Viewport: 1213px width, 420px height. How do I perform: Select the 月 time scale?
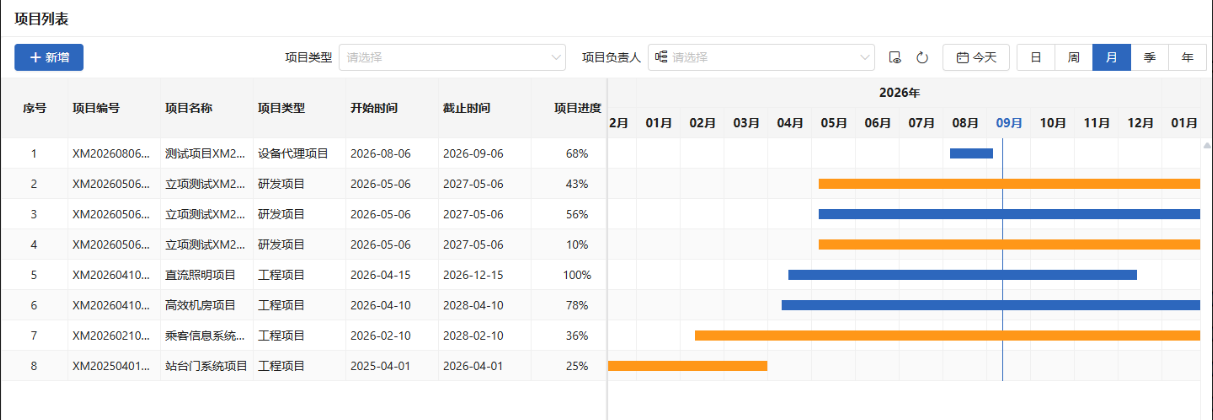coord(1111,58)
